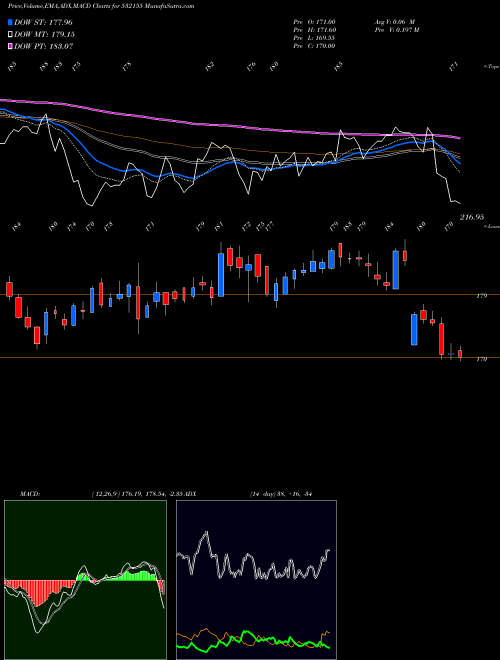Click the '<Tops' axis label

coord(492,67)
